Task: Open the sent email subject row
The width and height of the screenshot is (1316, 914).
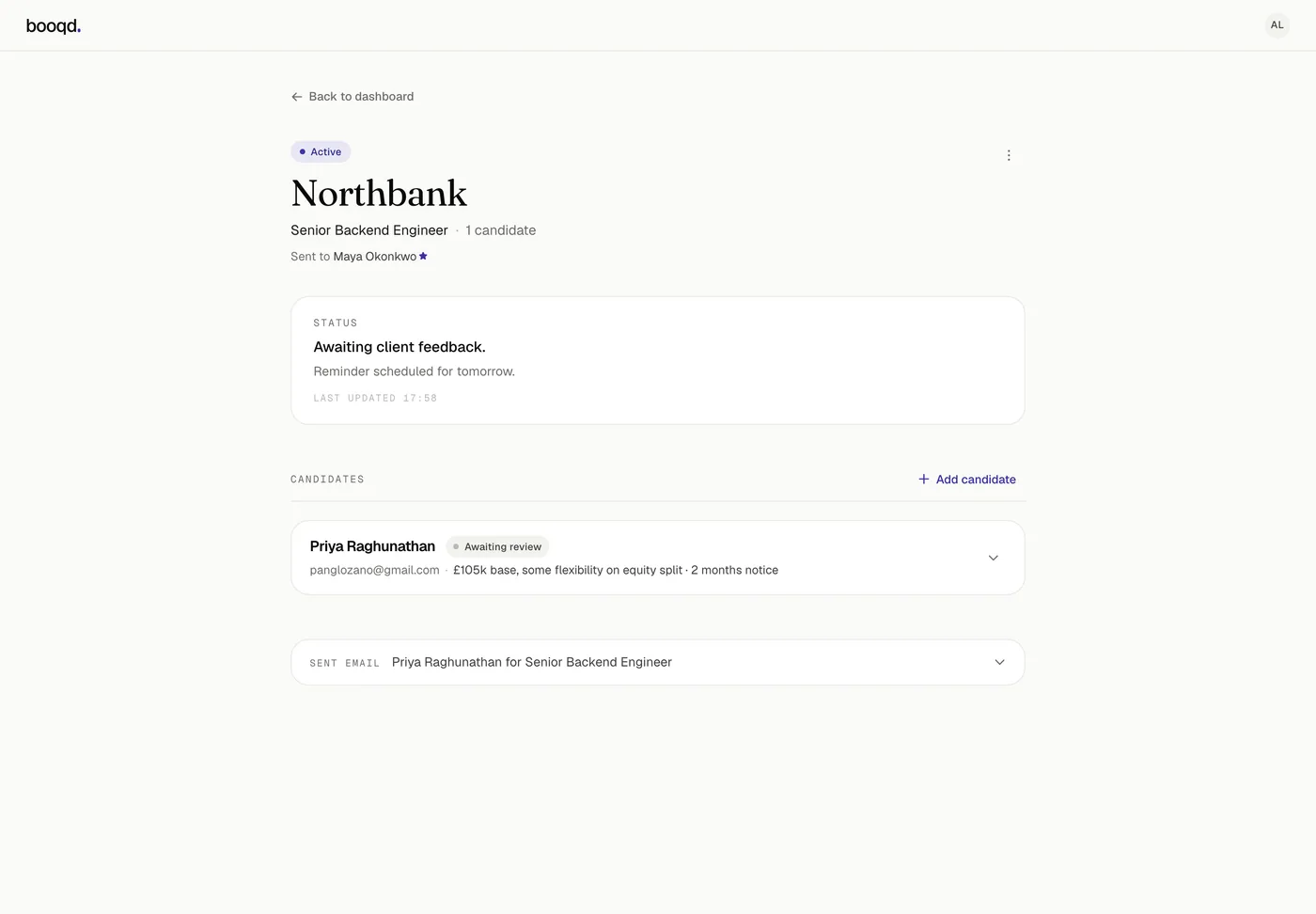Action: pos(658,662)
